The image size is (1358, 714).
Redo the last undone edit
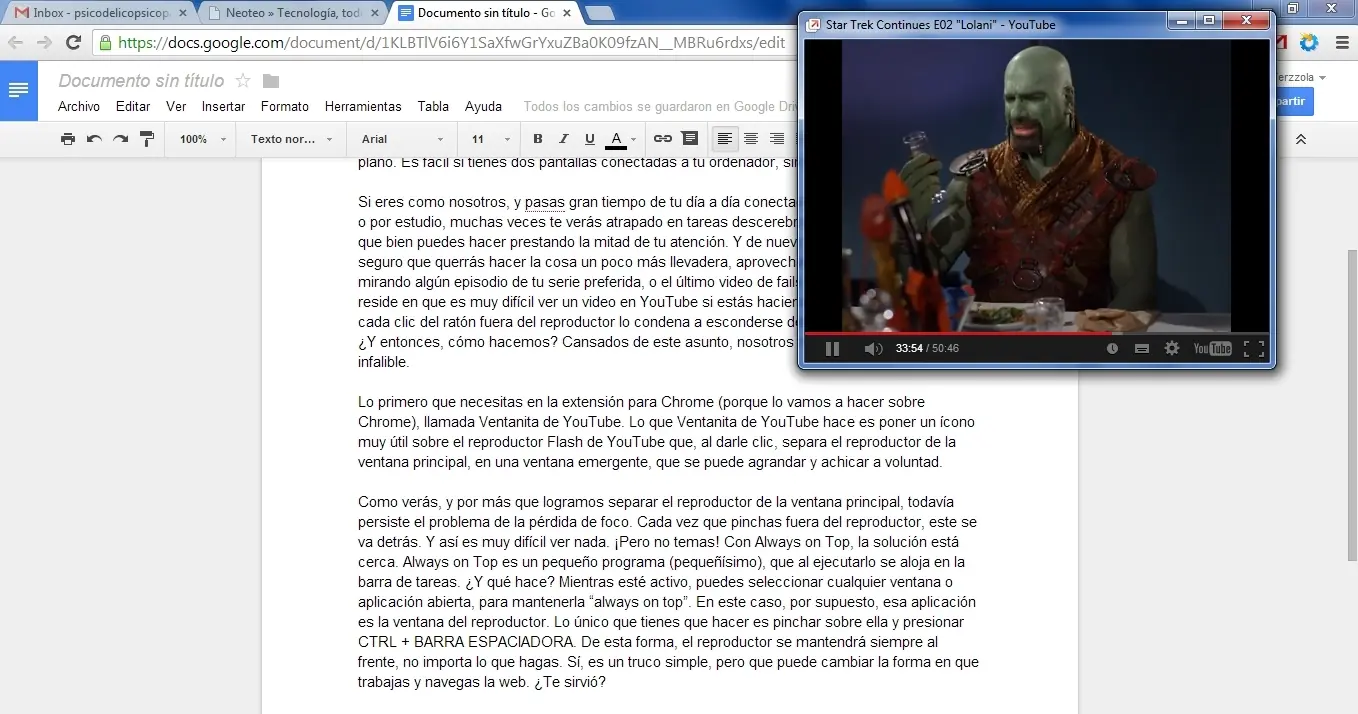click(x=120, y=139)
